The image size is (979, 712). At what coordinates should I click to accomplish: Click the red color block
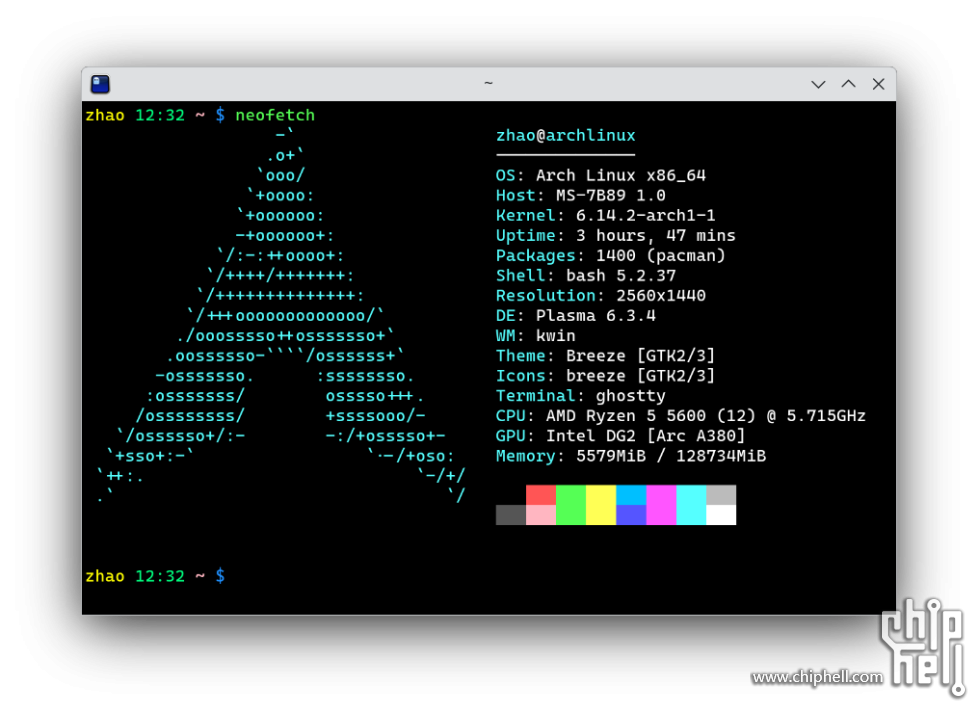coord(541,495)
